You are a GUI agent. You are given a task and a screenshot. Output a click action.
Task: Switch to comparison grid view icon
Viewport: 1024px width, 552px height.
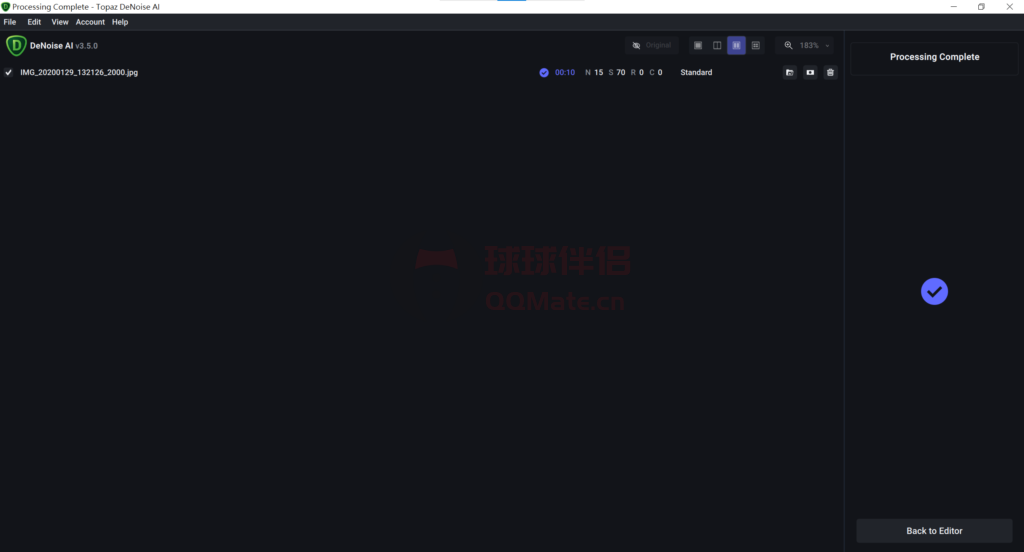coord(756,46)
